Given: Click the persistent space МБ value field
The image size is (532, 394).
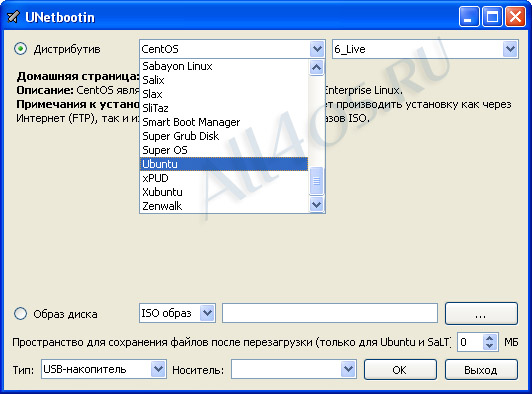Looking at the screenshot, I should coord(471,342).
